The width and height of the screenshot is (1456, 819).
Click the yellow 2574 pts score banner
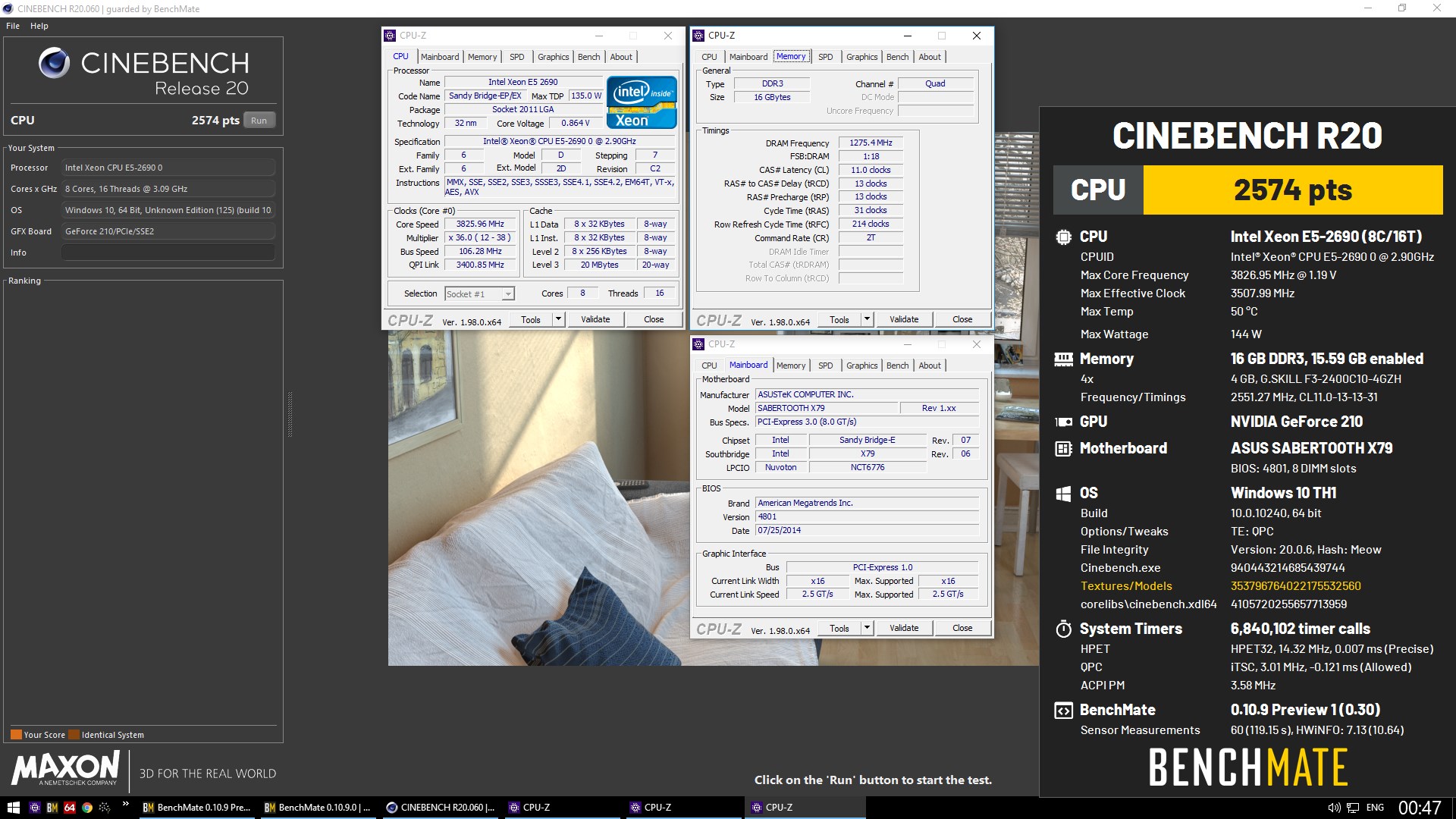[1293, 190]
